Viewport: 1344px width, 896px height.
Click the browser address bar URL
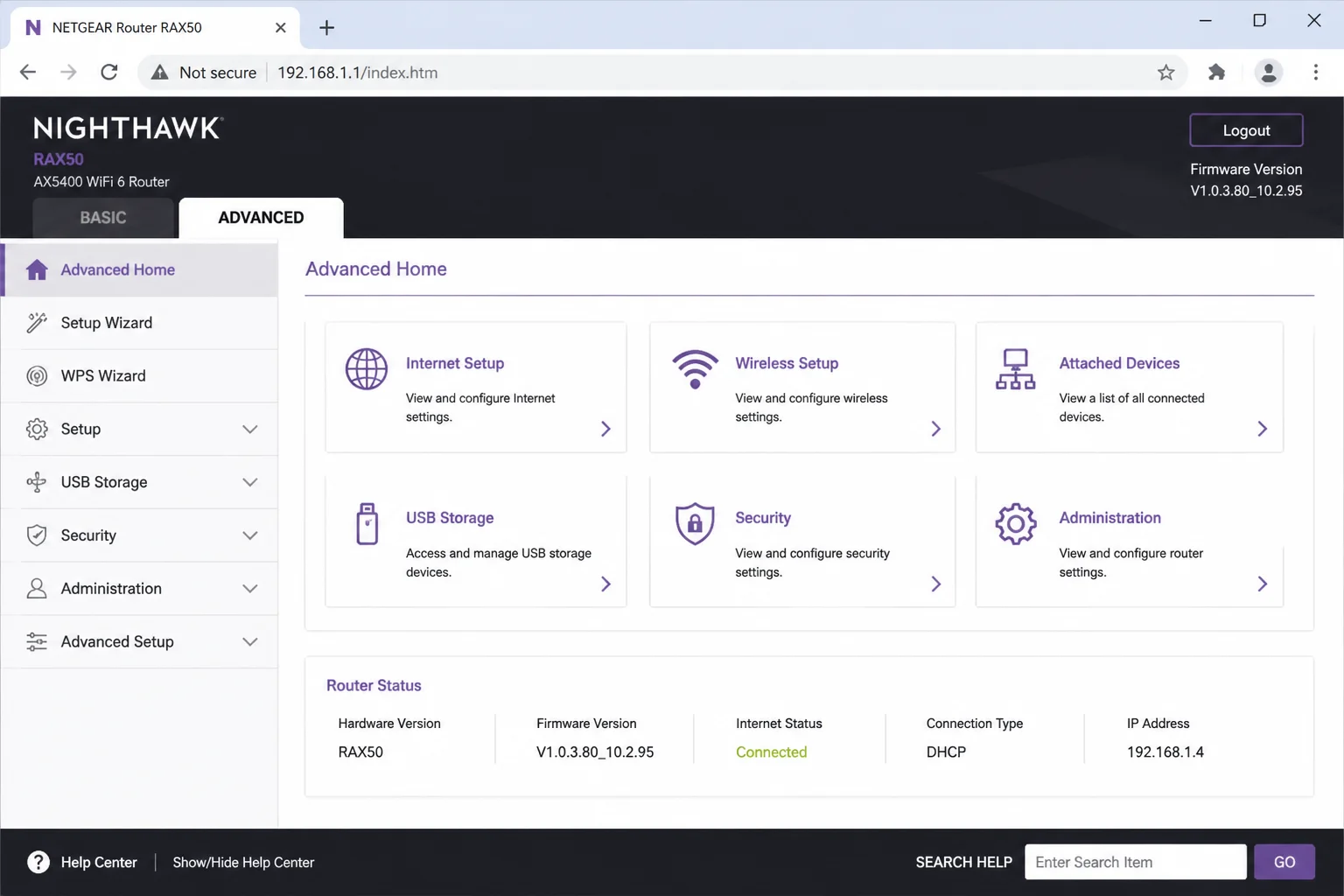[357, 73]
